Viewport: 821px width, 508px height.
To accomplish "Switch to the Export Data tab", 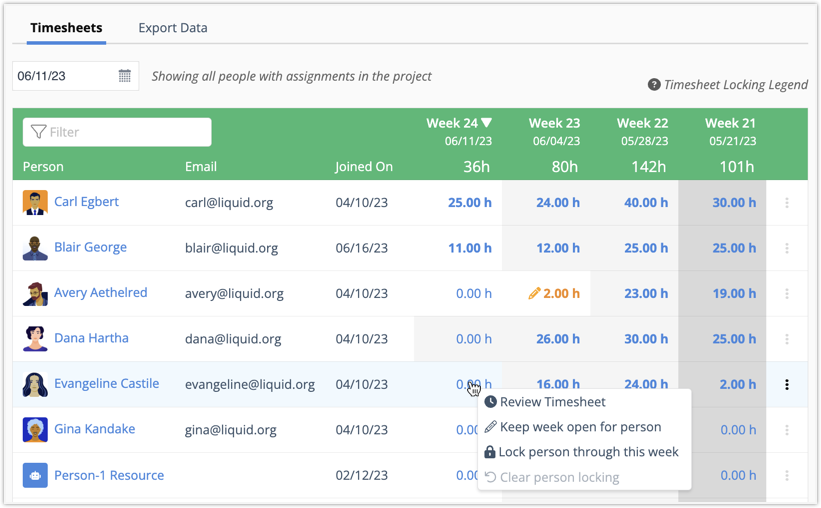I will click(x=173, y=28).
